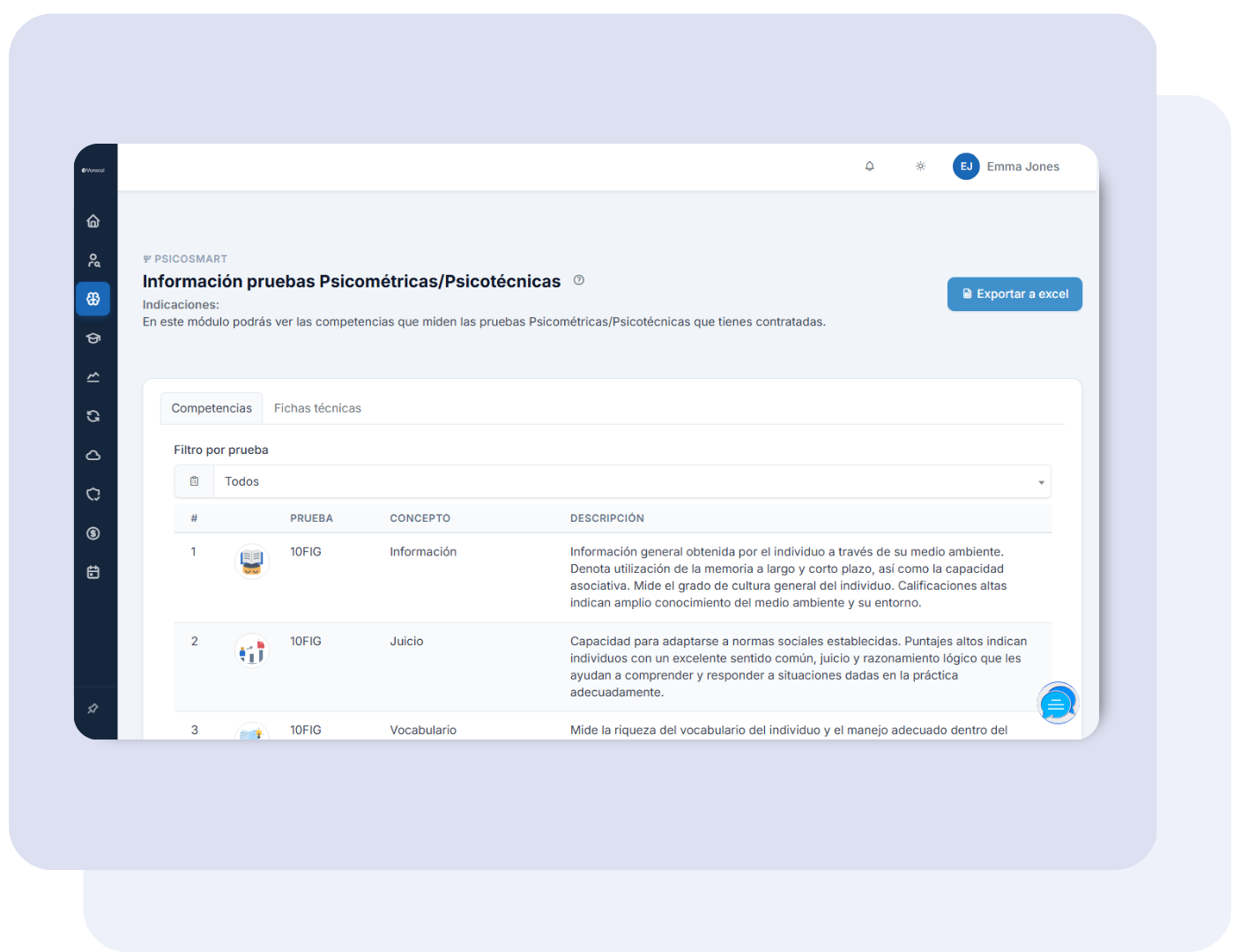Toggle light/dark theme sun icon
This screenshot has width=1241, height=952.
(920, 166)
